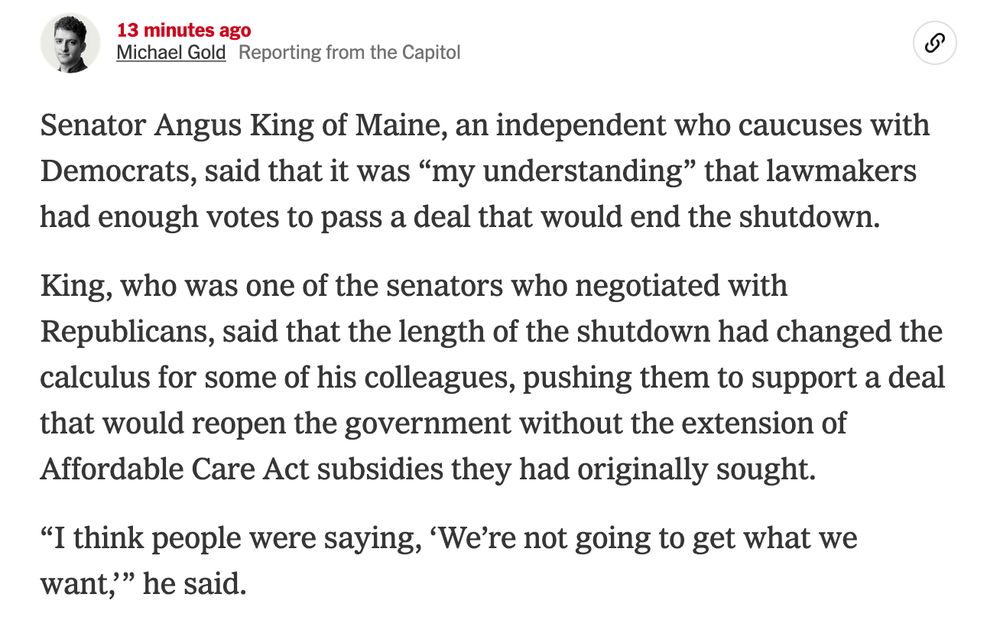
Task: Click 'Reporting from the Capitol' text
Action: [352, 52]
